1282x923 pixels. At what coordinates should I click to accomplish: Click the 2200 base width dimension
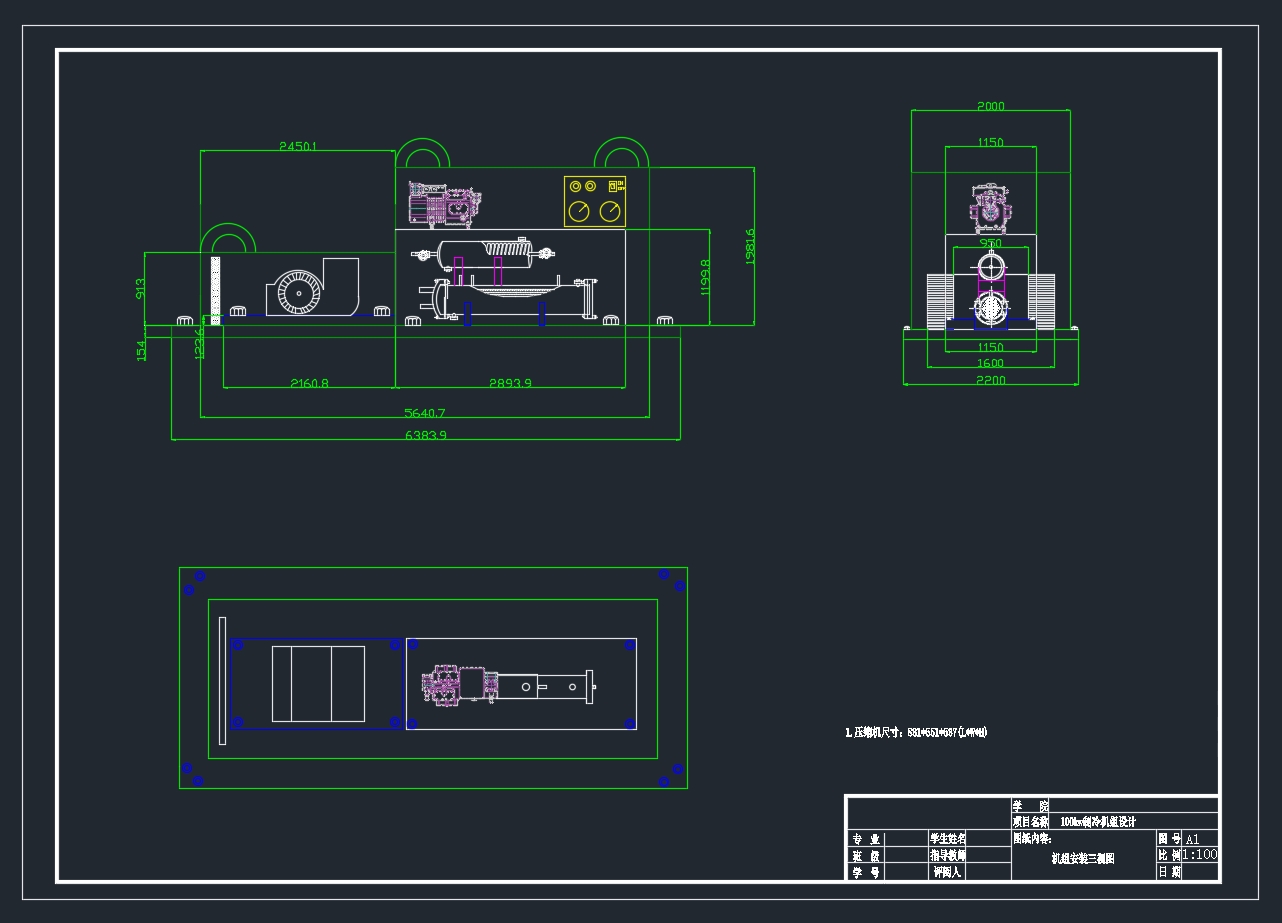[990, 379]
